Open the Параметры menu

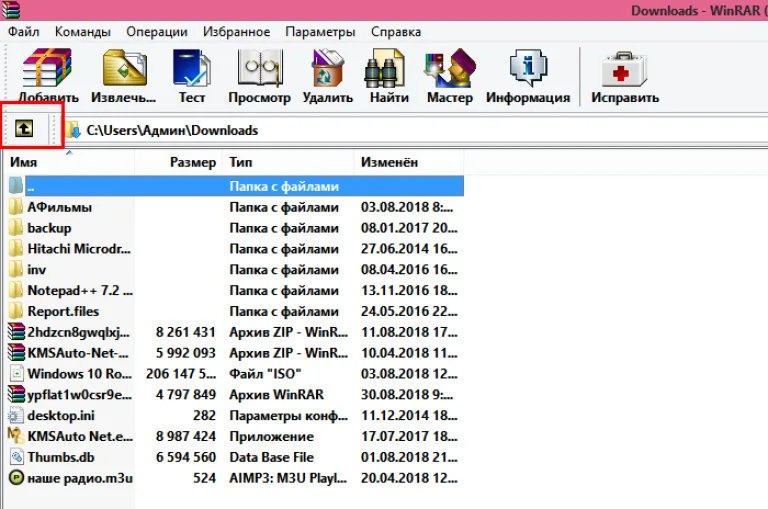click(x=320, y=32)
